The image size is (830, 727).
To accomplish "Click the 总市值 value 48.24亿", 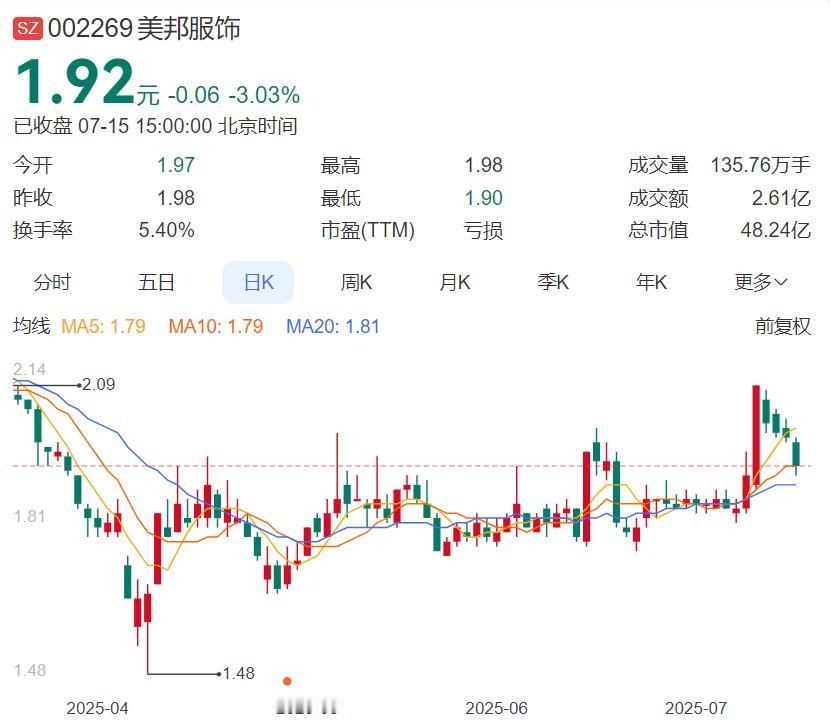I will click(775, 230).
